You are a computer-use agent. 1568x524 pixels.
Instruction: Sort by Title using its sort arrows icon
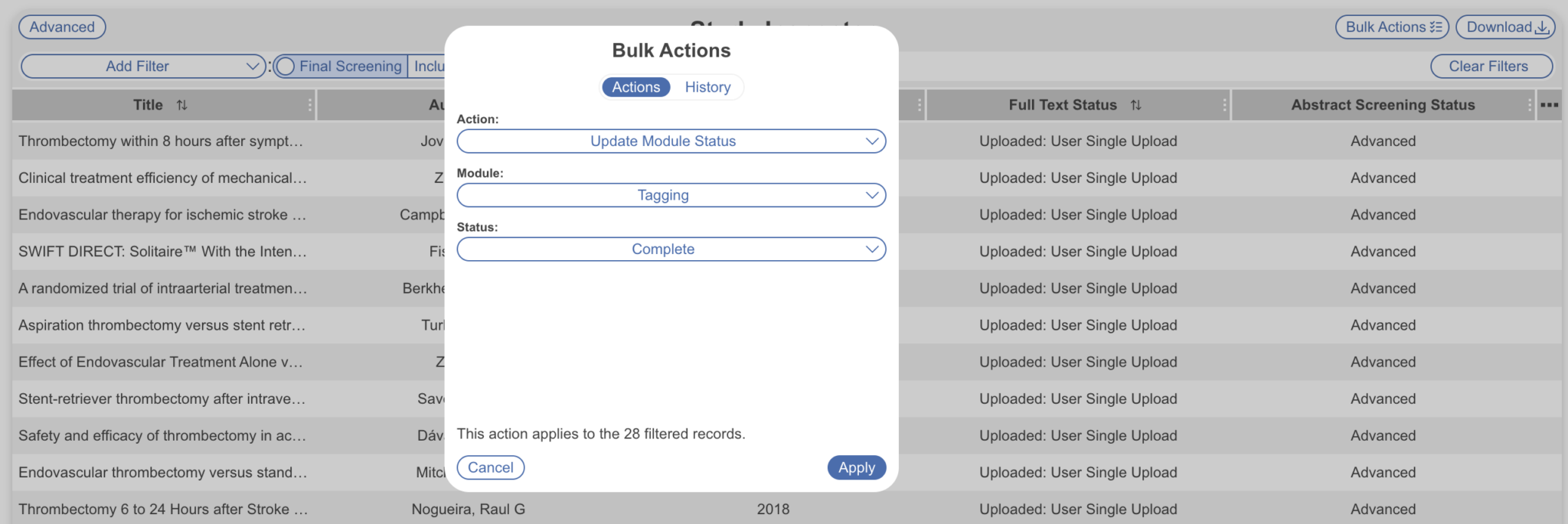coord(182,105)
